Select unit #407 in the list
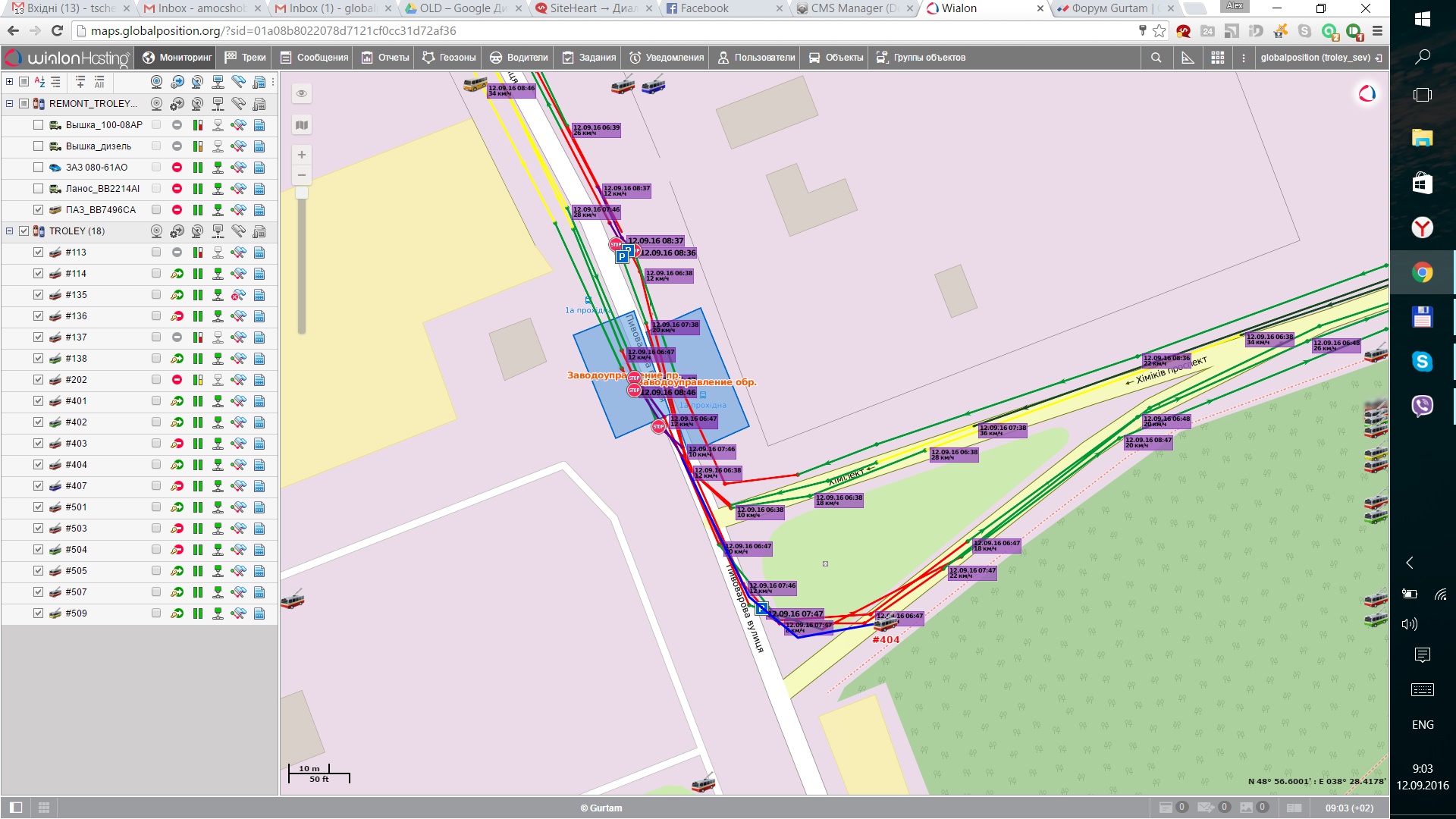The image size is (1456, 819). pos(77,486)
